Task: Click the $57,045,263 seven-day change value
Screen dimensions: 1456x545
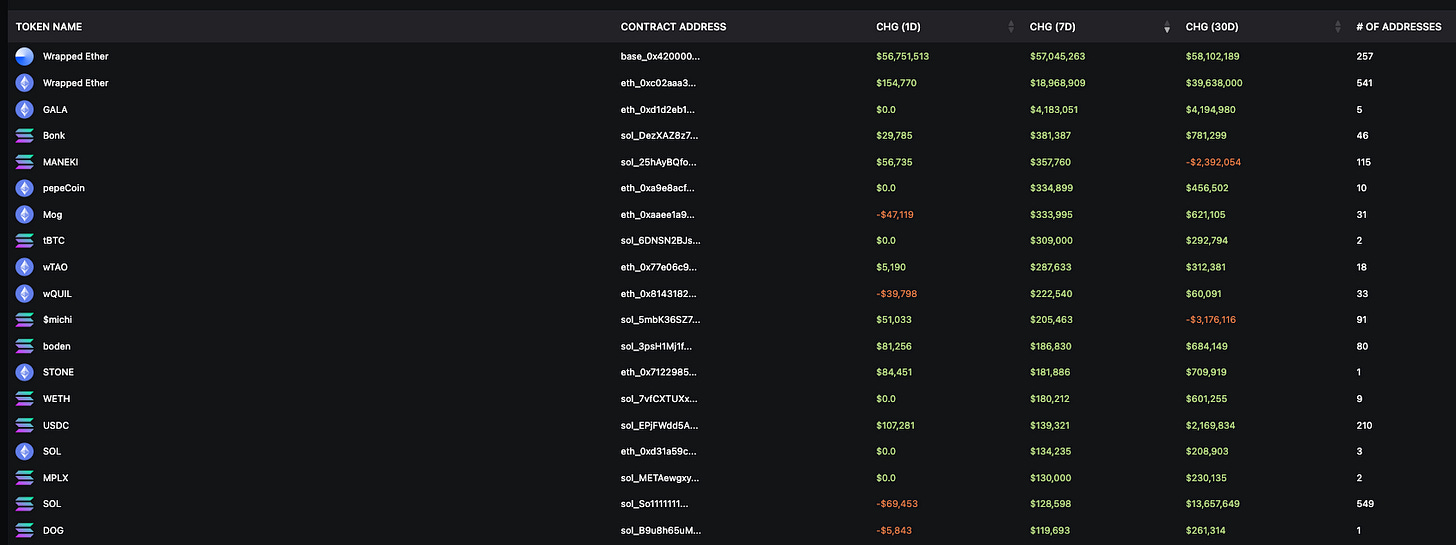Action: tap(1057, 57)
